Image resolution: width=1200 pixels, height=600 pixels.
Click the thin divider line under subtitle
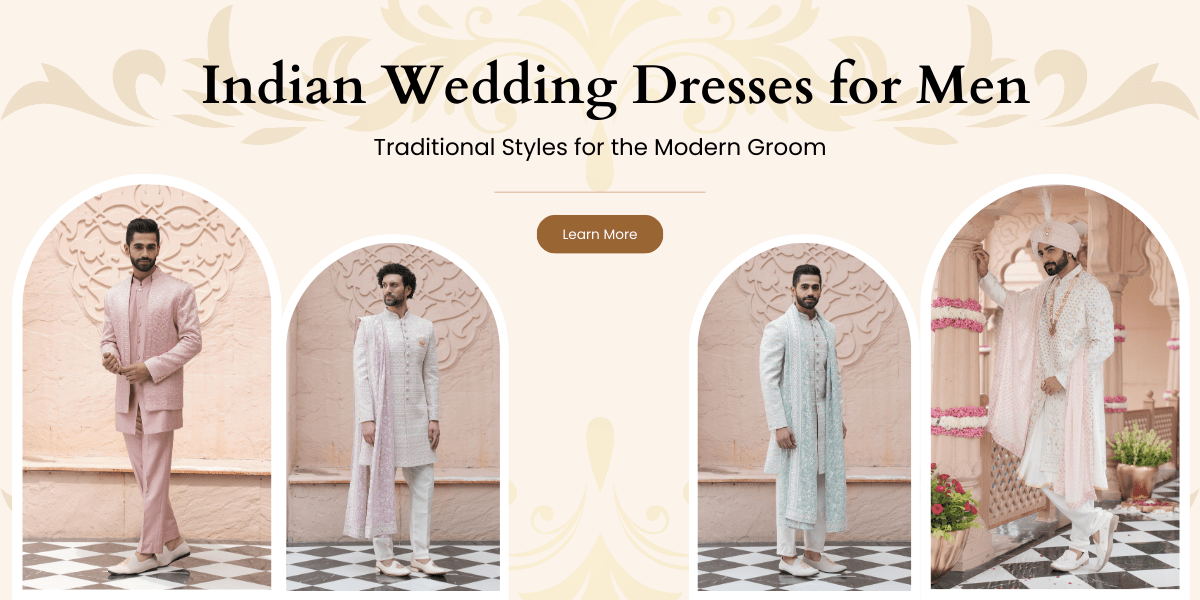600,192
